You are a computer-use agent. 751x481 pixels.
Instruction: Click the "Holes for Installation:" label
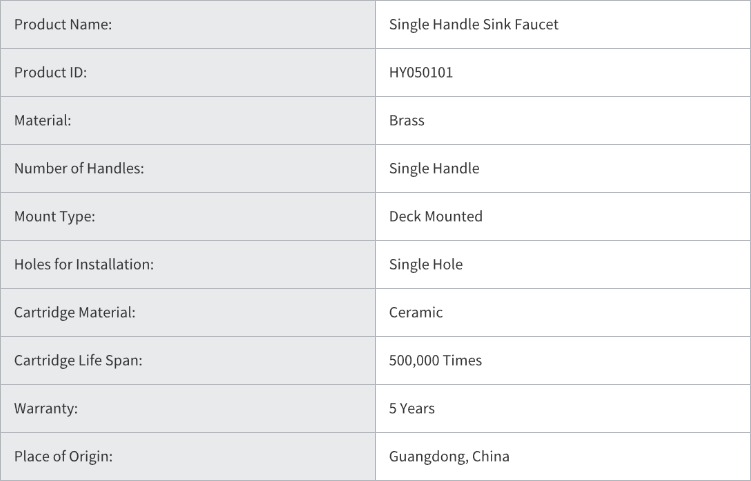(x=84, y=265)
